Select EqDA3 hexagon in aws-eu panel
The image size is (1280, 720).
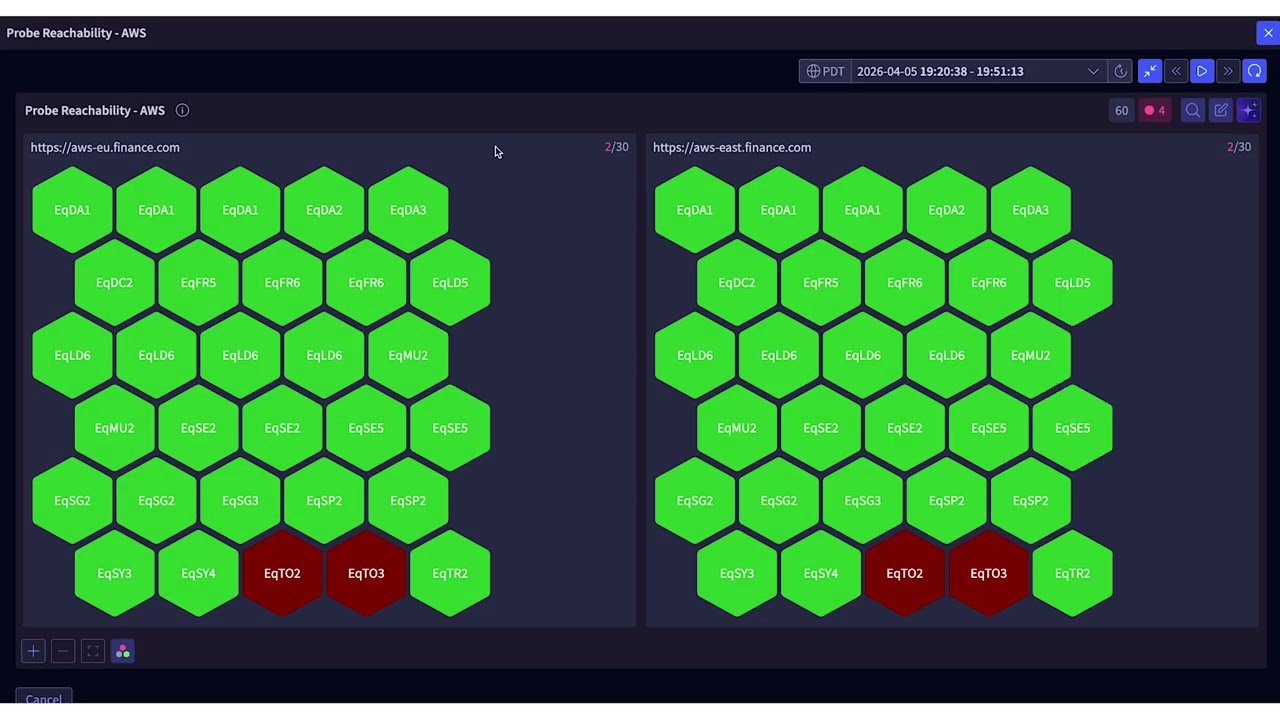click(408, 210)
